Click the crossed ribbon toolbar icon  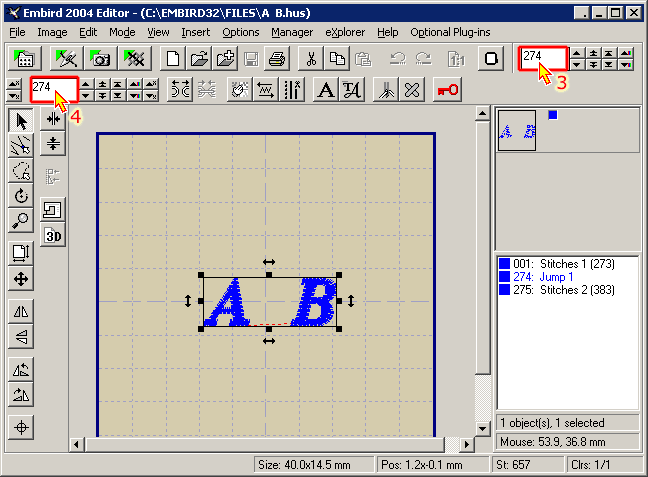pyautogui.click(x=412, y=89)
